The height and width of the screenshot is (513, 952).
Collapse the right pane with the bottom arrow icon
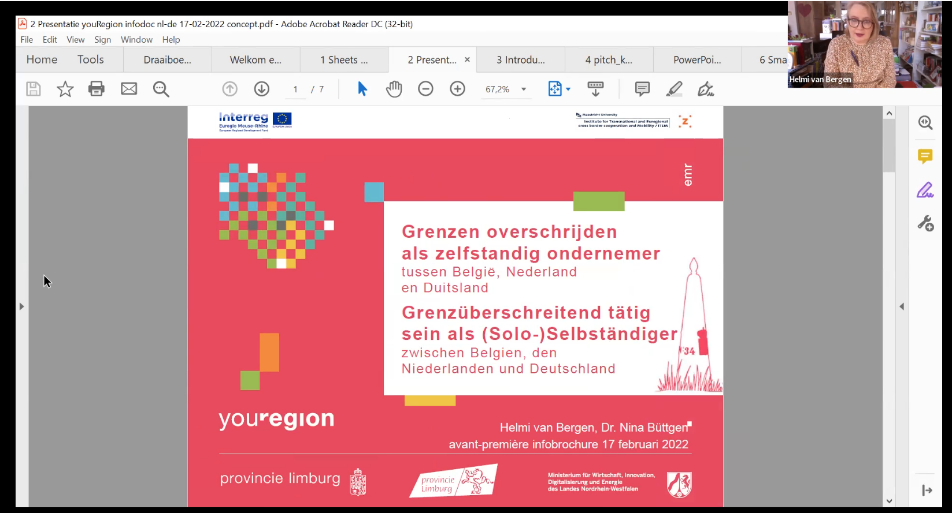coord(926,490)
